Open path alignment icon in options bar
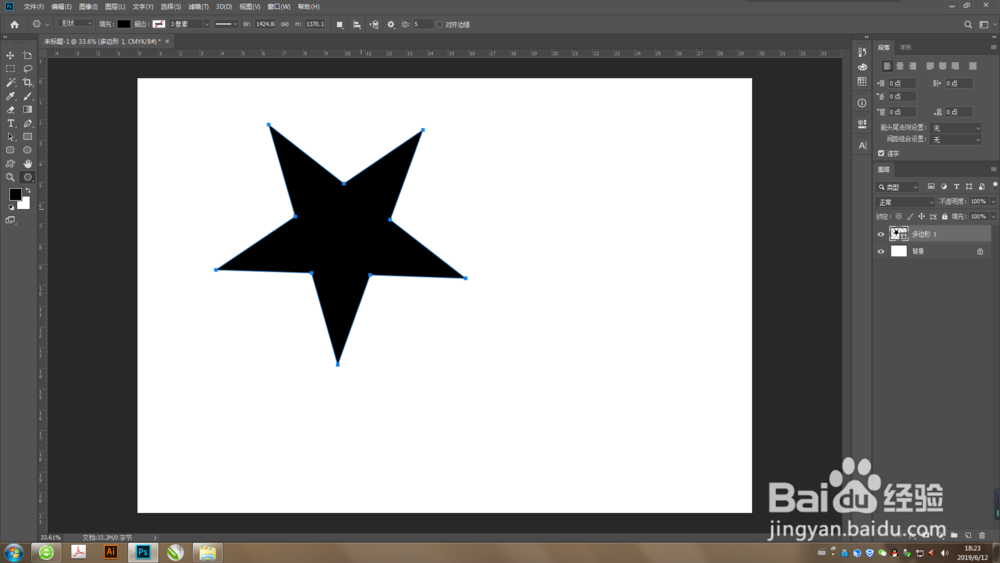Screen dimensions: 1000x563 357,24
